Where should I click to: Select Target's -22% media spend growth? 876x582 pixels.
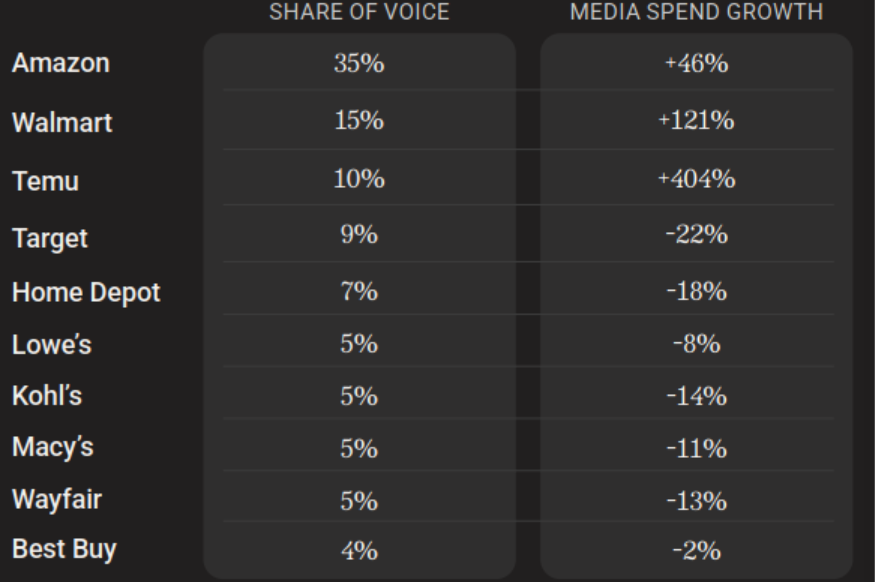pyautogui.click(x=696, y=236)
